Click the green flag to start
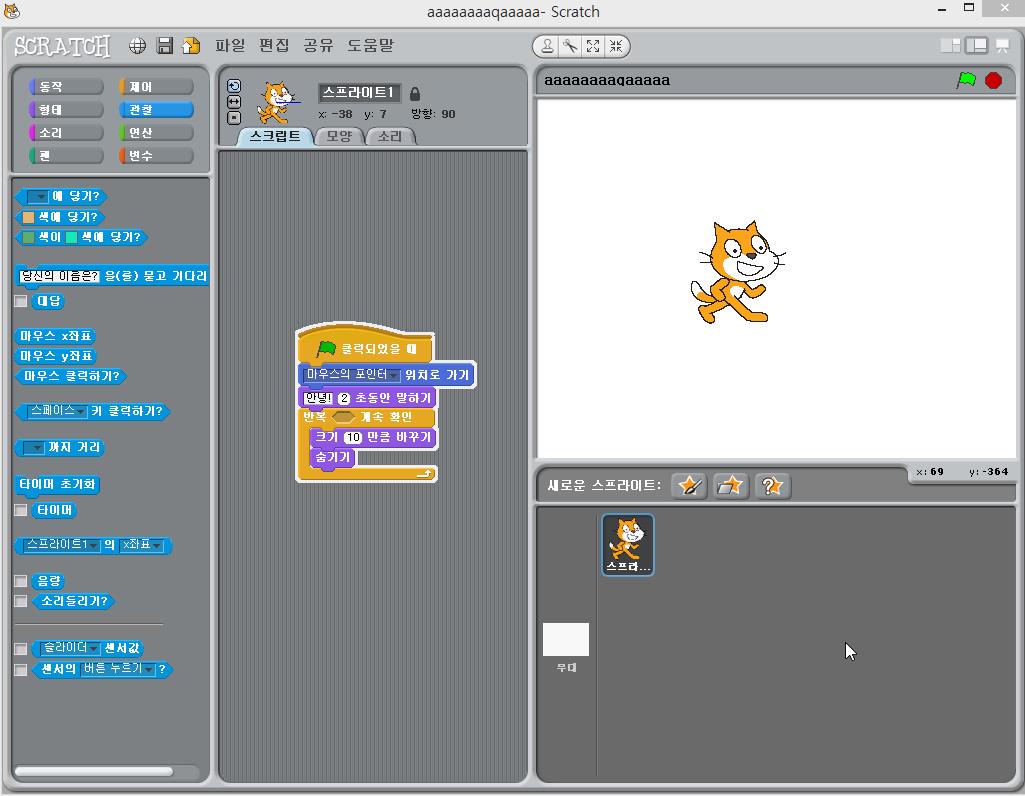The height and width of the screenshot is (796, 1025). tap(965, 80)
